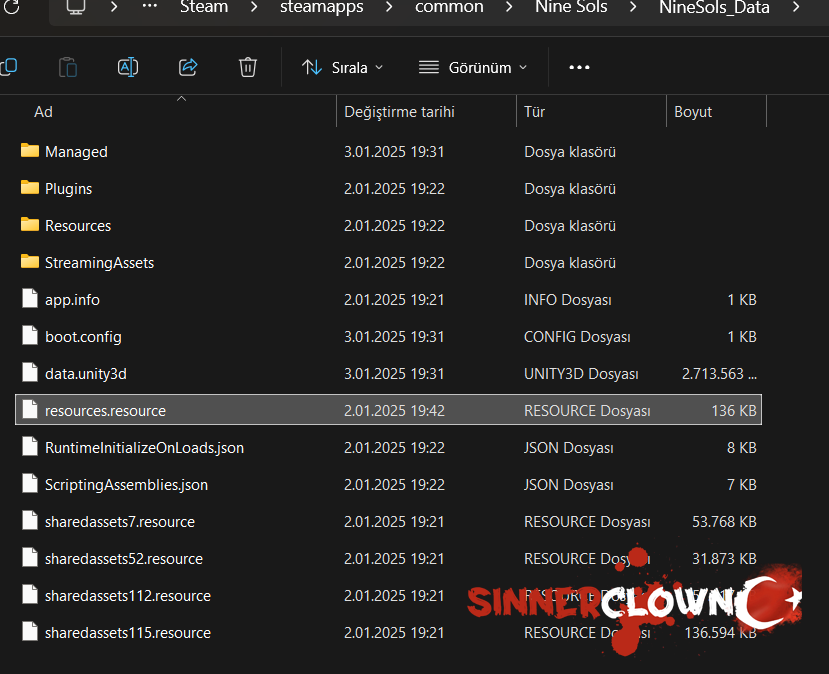The width and height of the screenshot is (829, 674).
Task: Sort by the Boyut column header
Action: click(x=693, y=112)
